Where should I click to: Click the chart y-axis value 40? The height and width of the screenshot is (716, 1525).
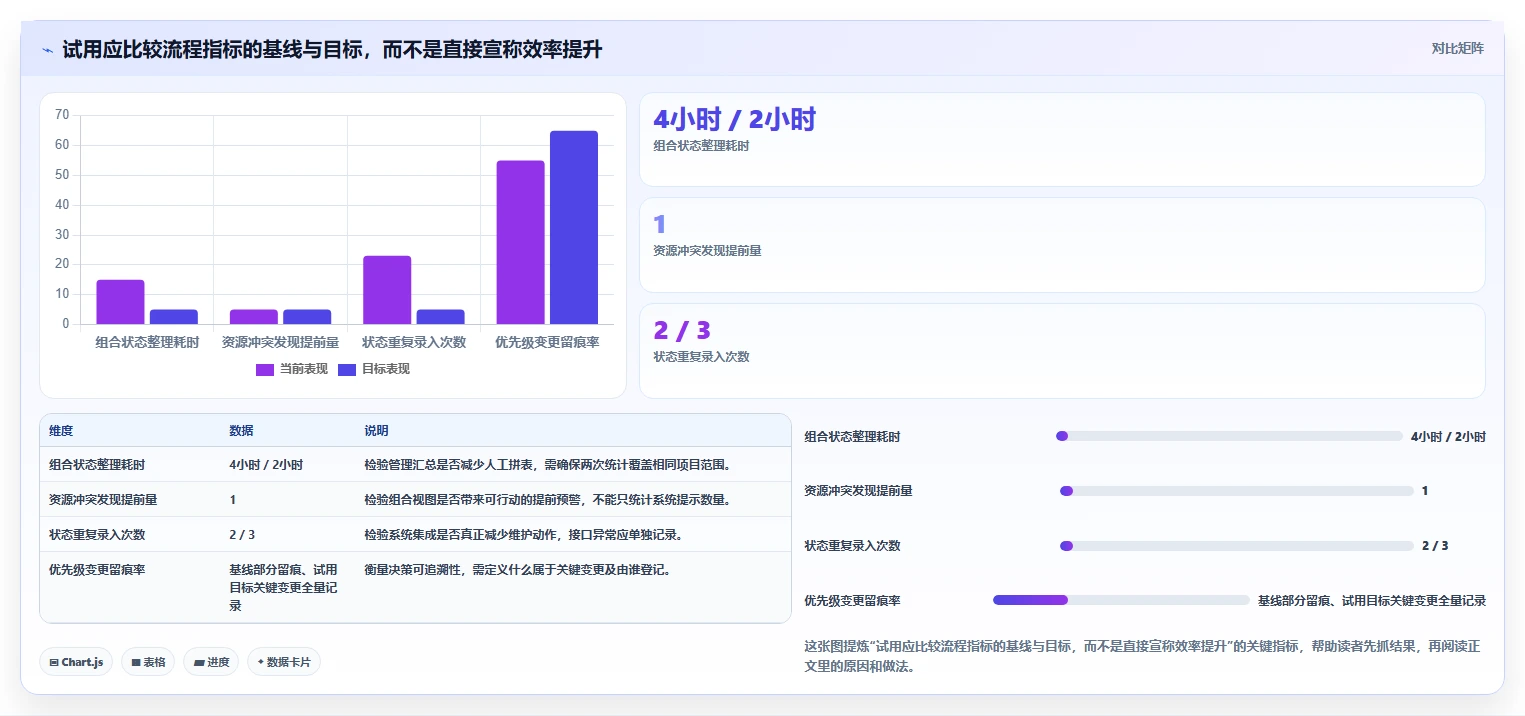point(62,204)
